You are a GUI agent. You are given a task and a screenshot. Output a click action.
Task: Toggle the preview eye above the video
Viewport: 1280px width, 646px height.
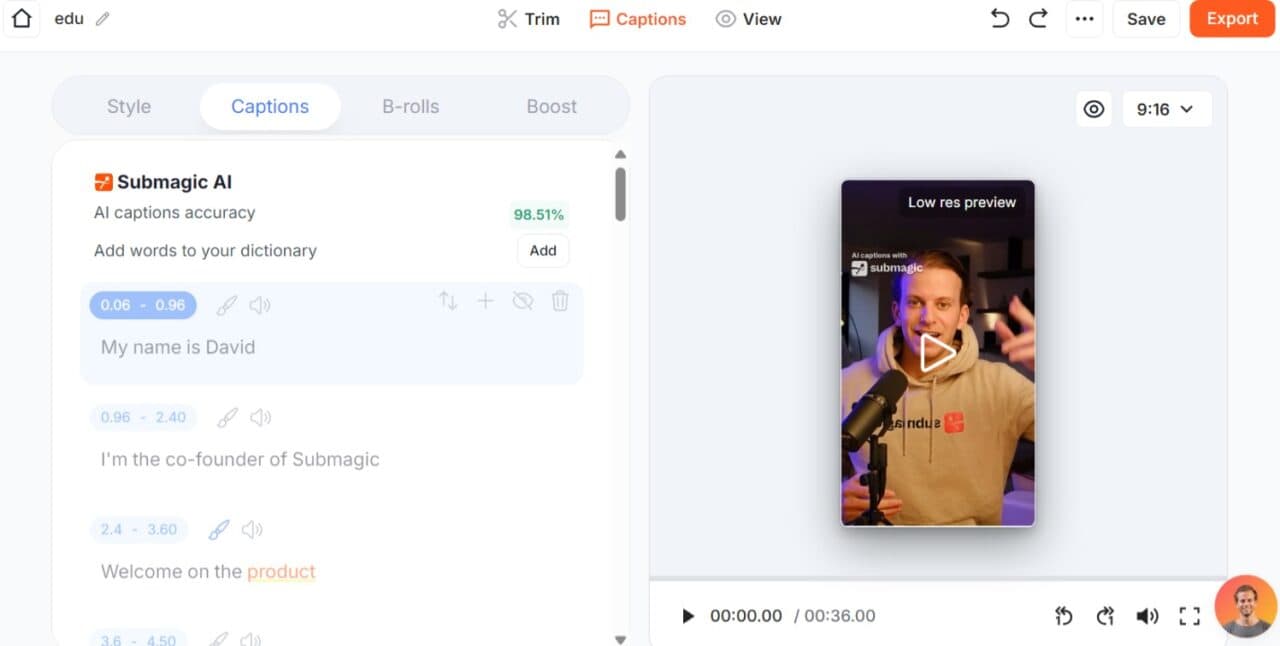point(1093,109)
